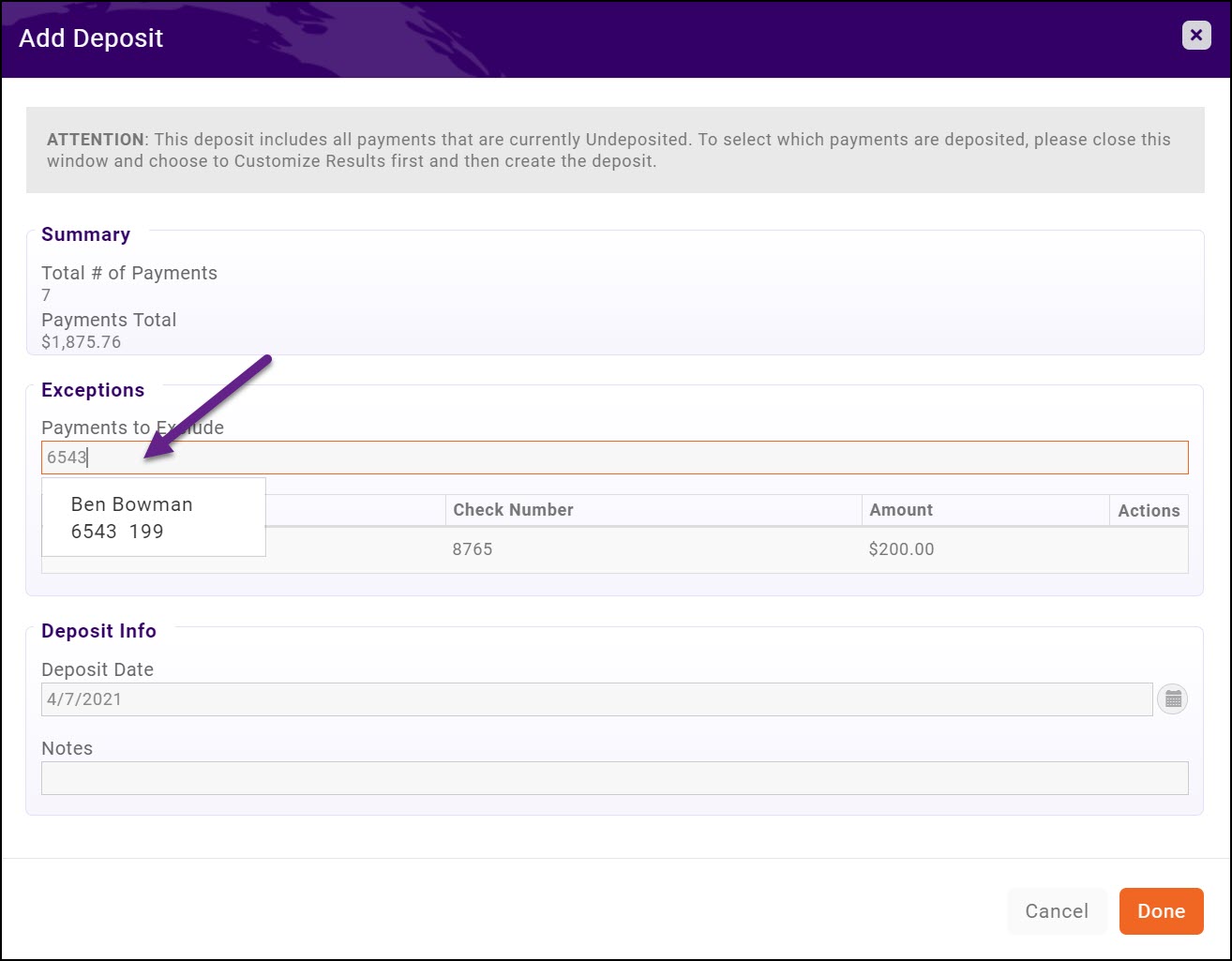
Task: Select the check number 8765 entry
Action: click(x=473, y=549)
